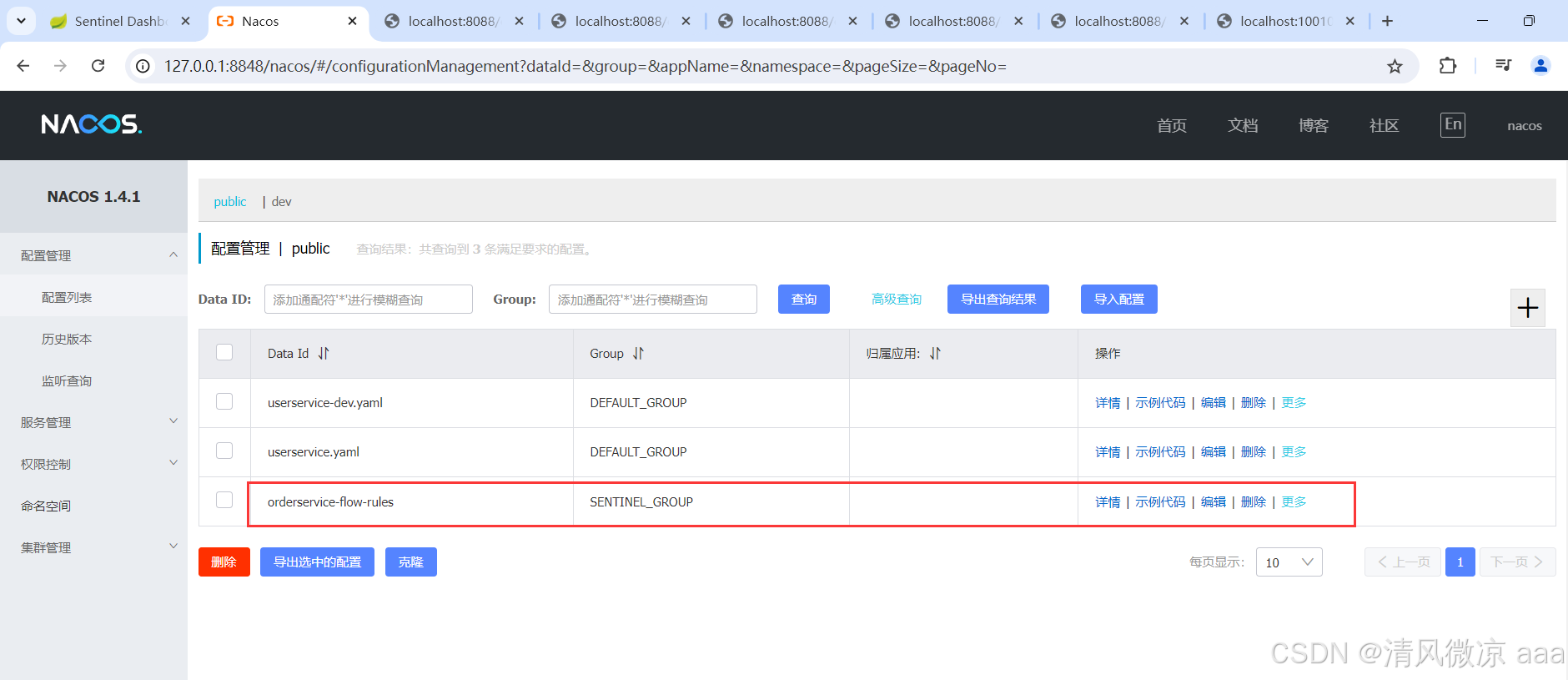The width and height of the screenshot is (1568, 680).
Task: Click the 查询 search button
Action: click(x=804, y=300)
